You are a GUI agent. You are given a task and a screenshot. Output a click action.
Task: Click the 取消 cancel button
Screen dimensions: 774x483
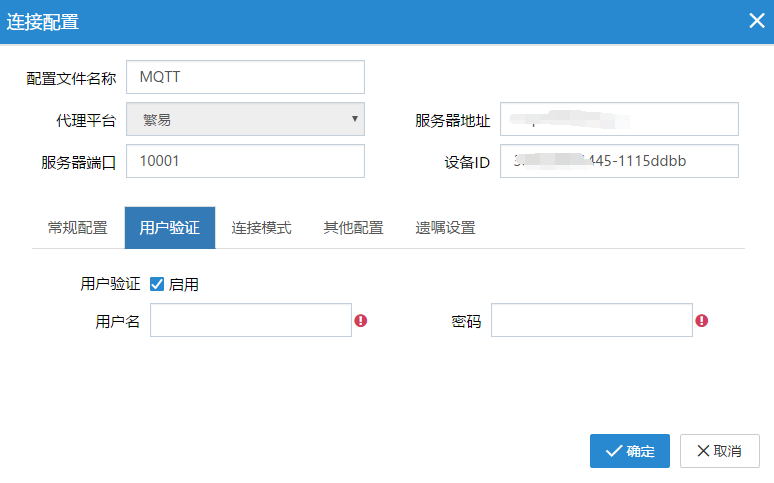[x=719, y=451]
